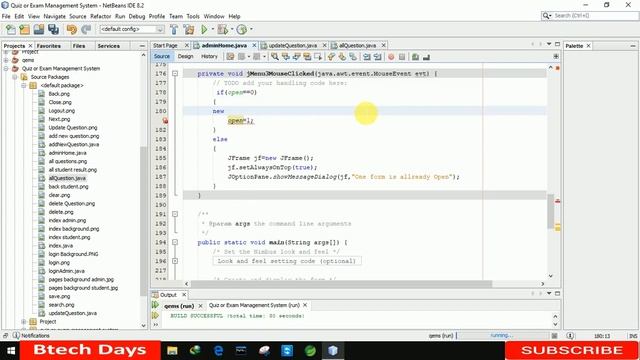Click the Shift Line Left icon

click(367, 57)
